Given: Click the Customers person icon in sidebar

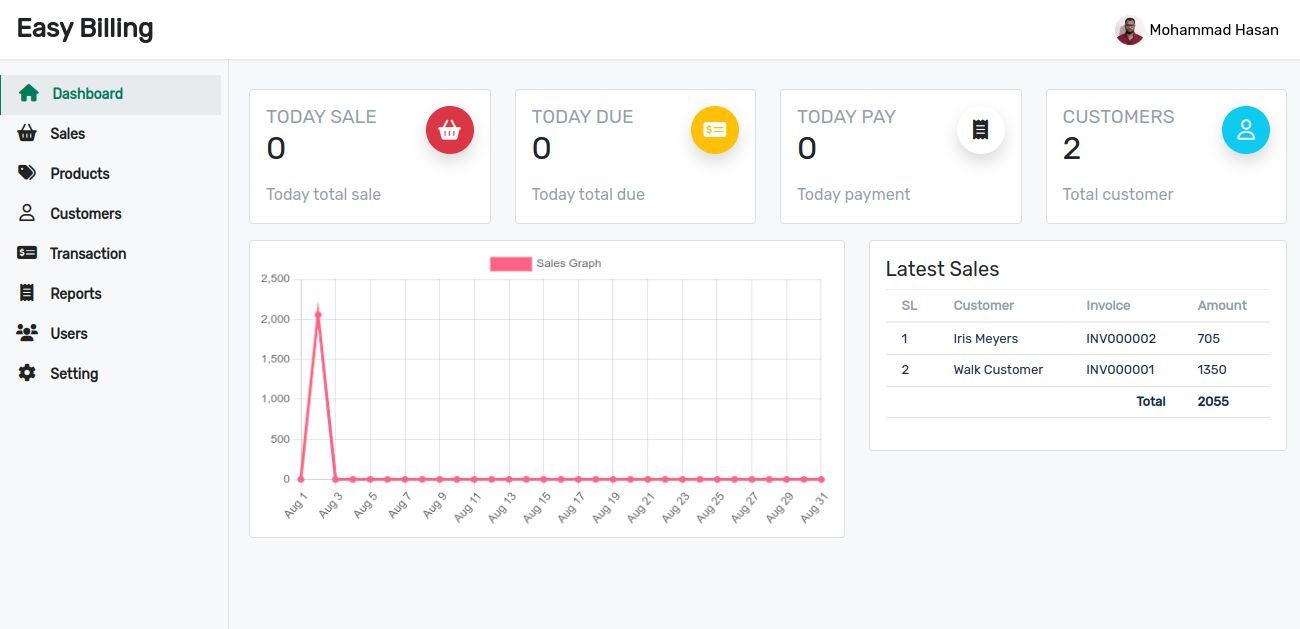Looking at the screenshot, I should 27,213.
